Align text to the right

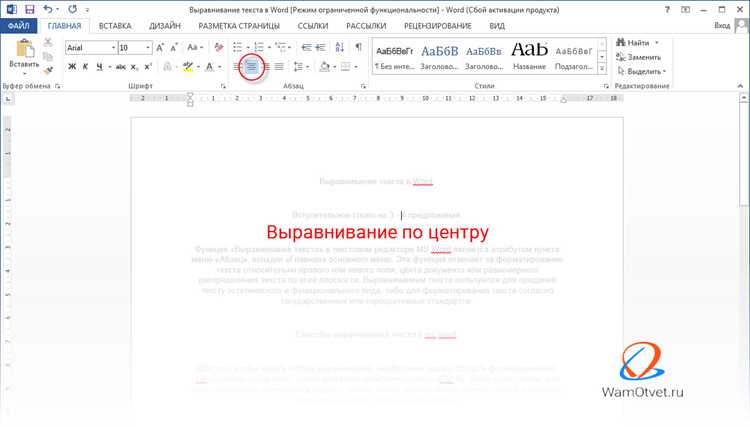(x=266, y=67)
